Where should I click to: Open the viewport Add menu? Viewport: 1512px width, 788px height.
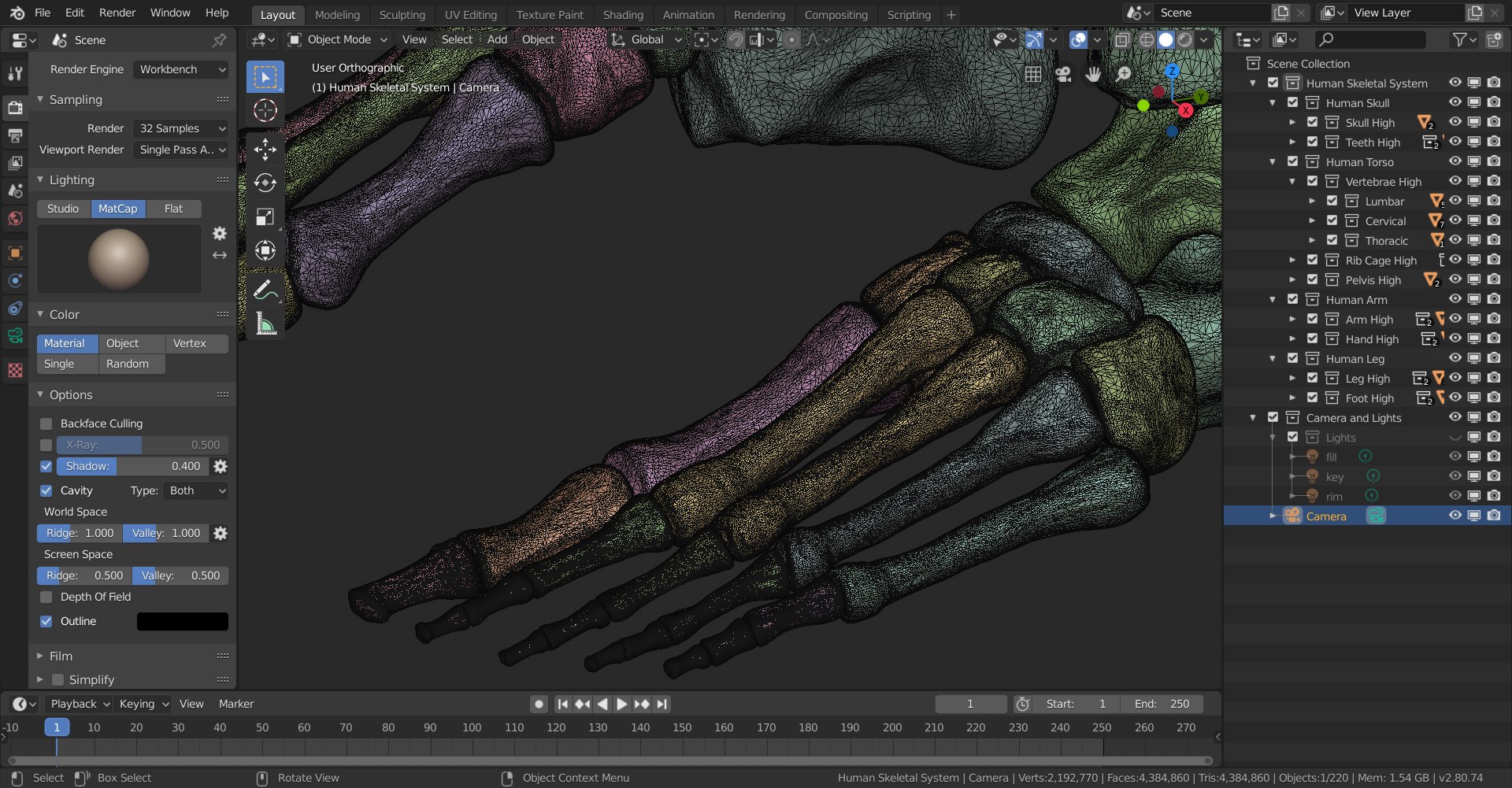(497, 39)
